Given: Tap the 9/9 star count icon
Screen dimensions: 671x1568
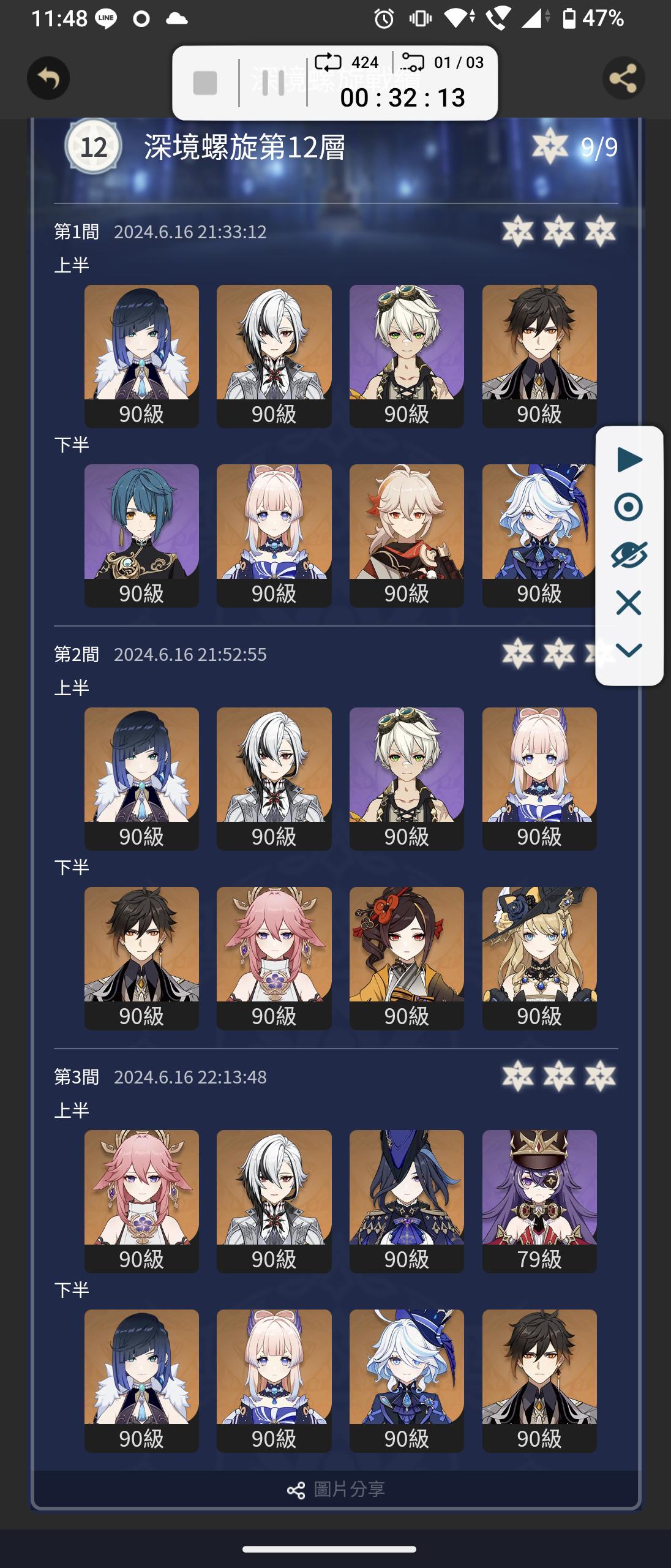Looking at the screenshot, I should click(x=550, y=146).
